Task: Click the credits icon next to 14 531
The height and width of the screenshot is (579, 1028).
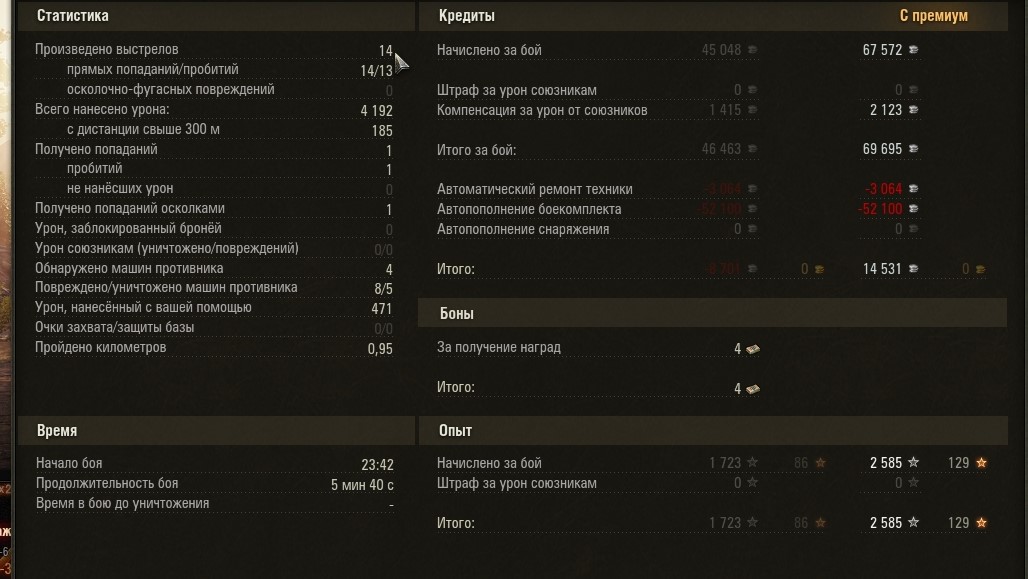Action: click(x=913, y=269)
